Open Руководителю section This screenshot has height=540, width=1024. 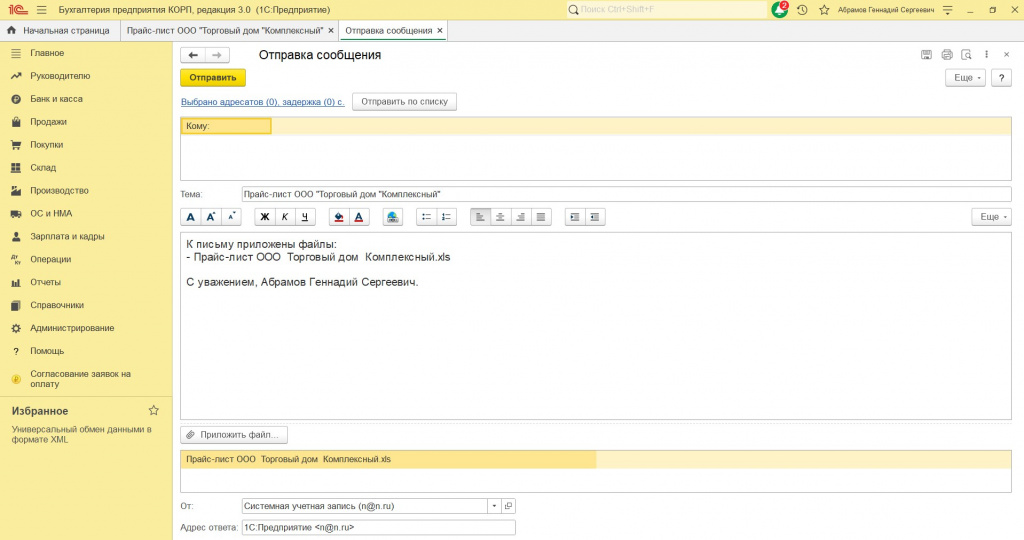tap(60, 76)
